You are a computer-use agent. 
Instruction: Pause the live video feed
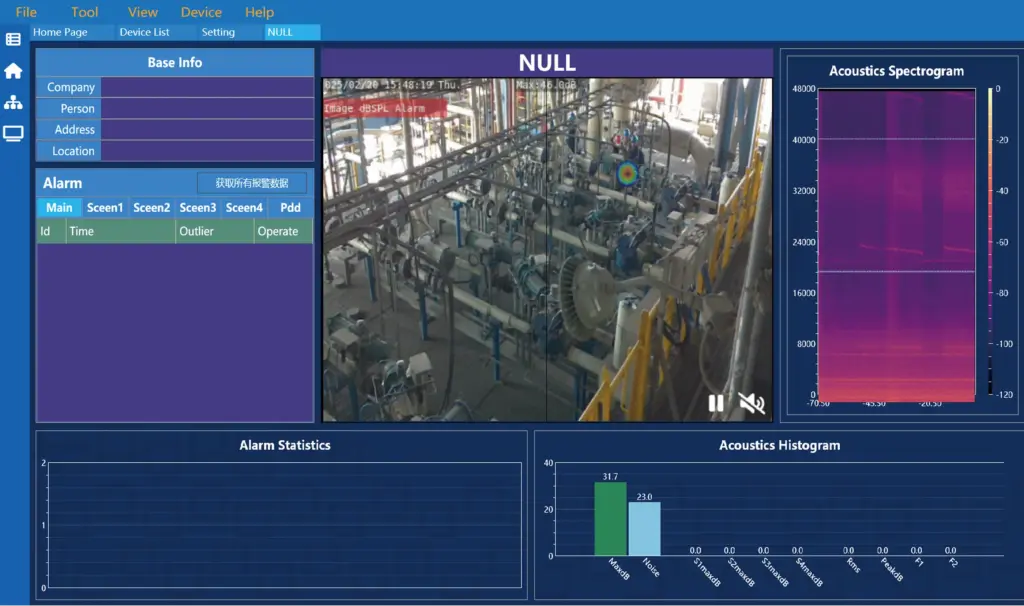716,403
